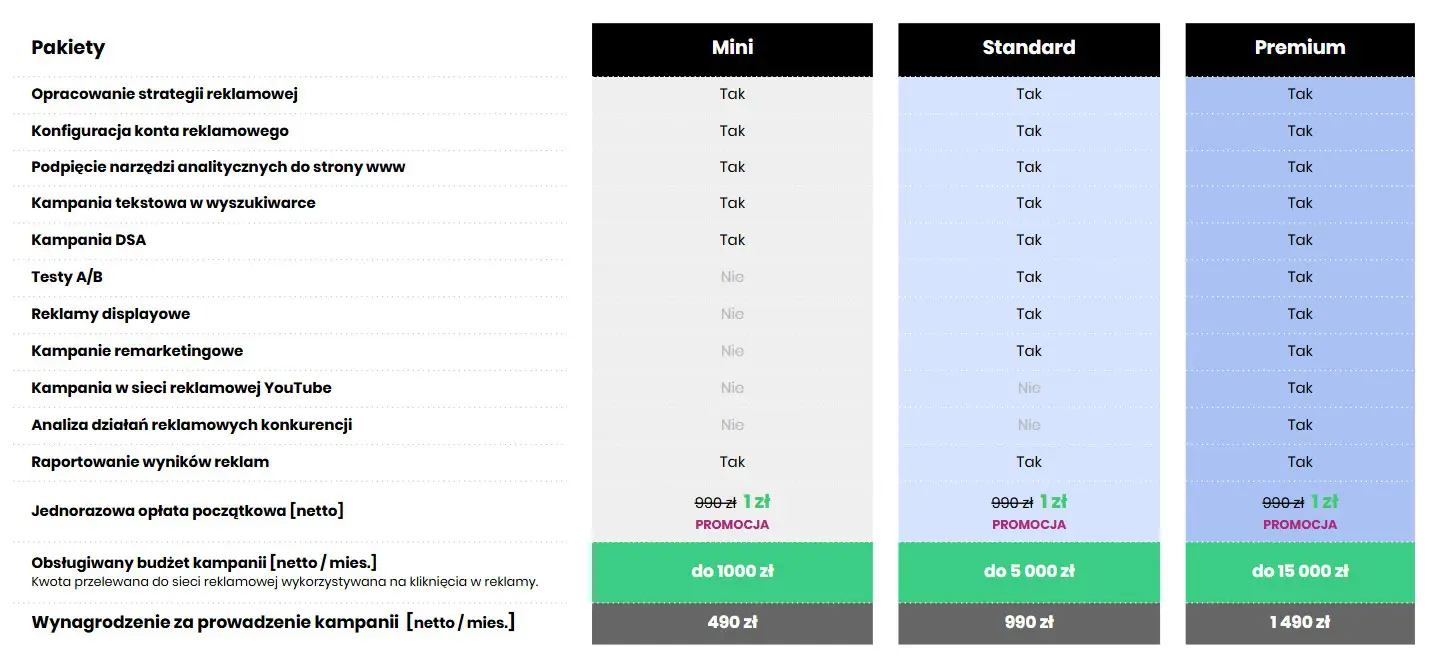The width and height of the screenshot is (1437, 659).
Task: Click the 490 zł monthly fee cell
Action: click(x=732, y=622)
